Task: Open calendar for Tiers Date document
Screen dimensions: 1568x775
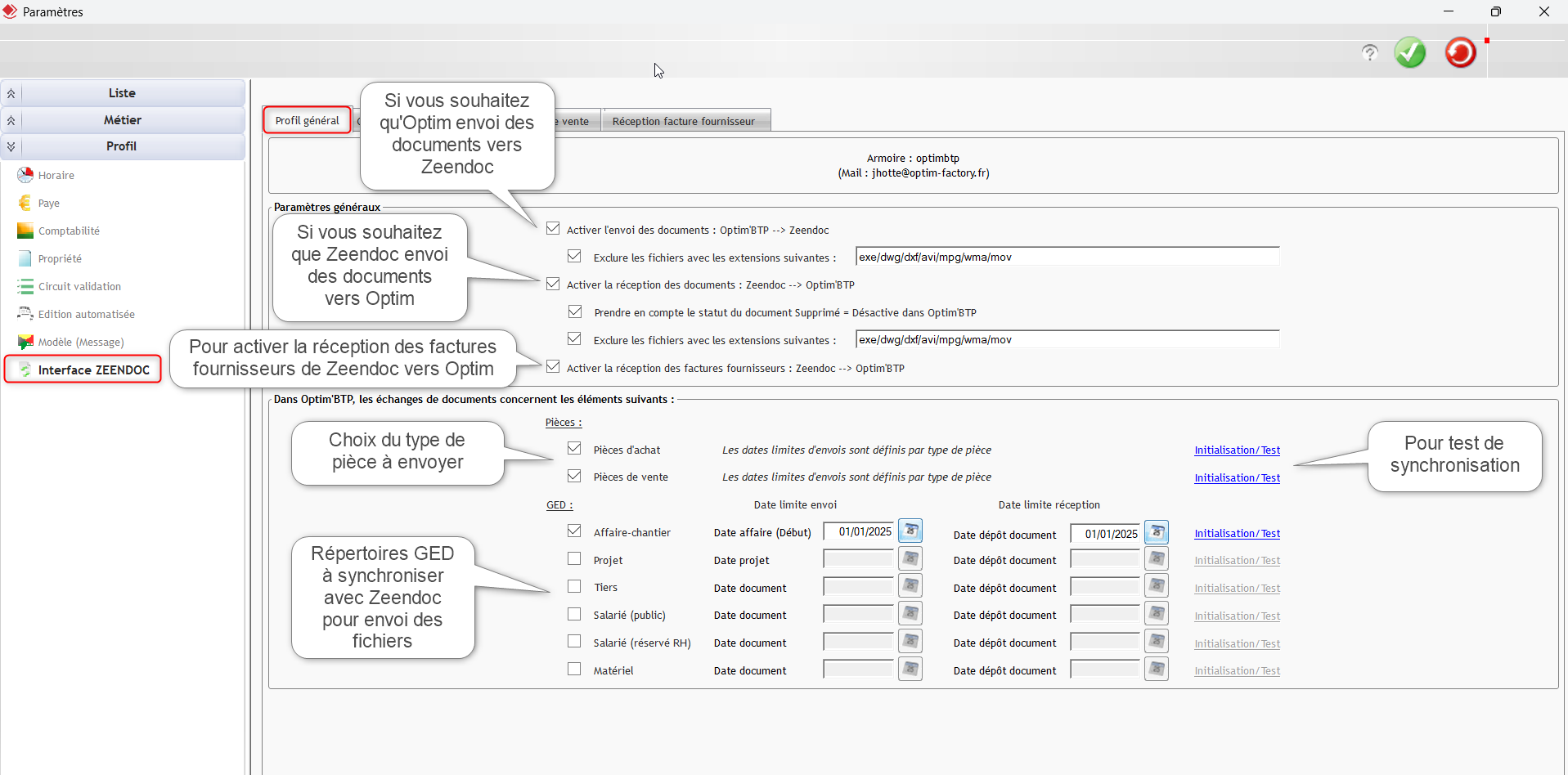Action: tap(910, 586)
